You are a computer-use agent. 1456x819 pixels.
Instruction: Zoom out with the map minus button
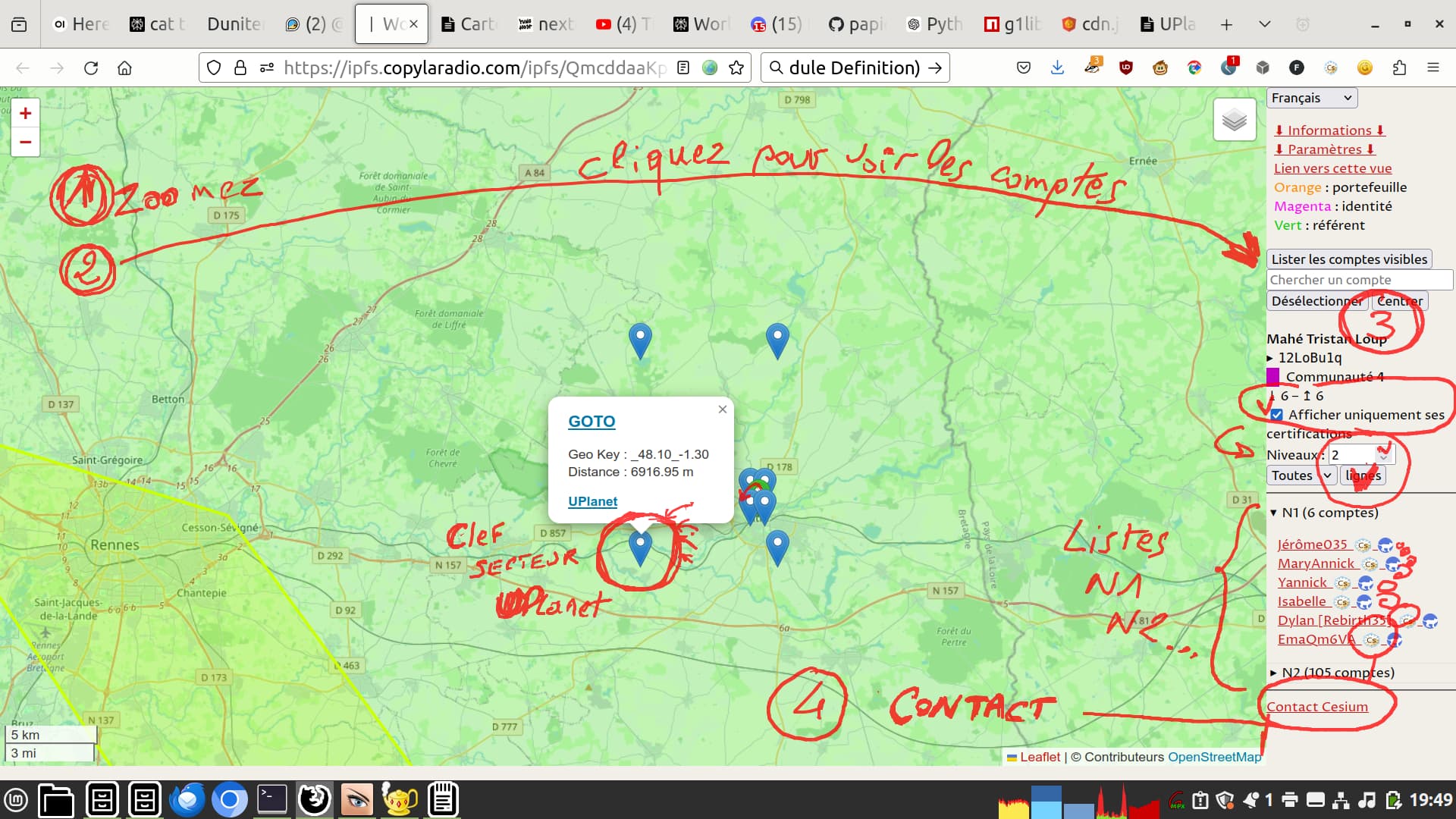point(25,142)
